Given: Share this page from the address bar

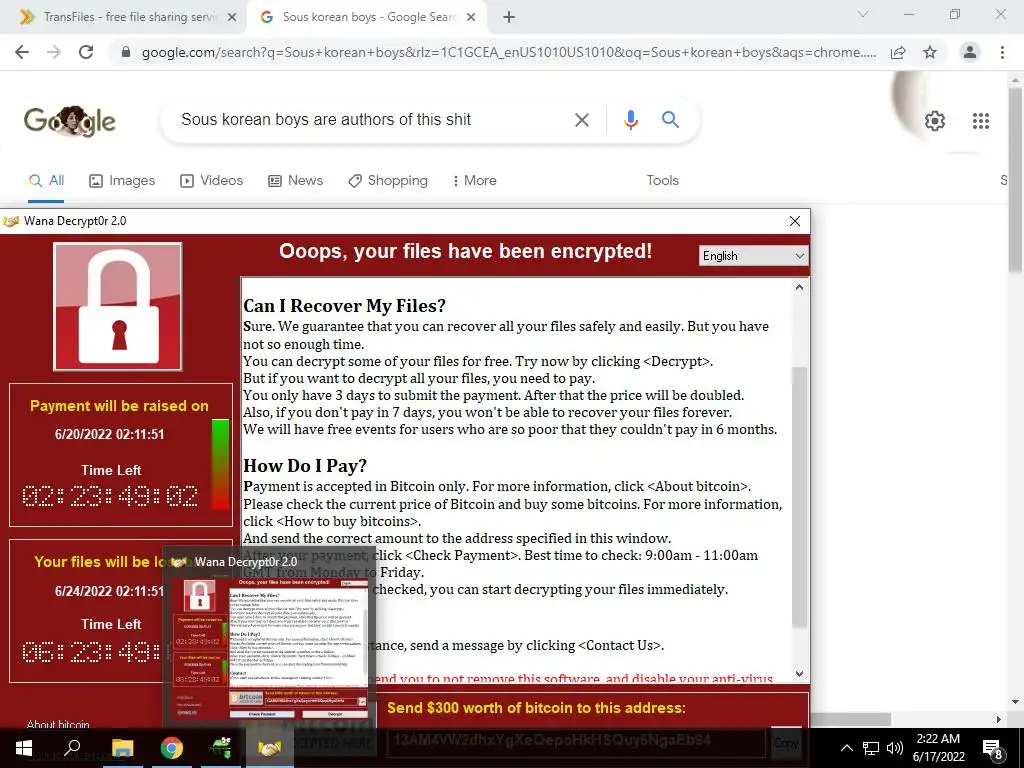Looking at the screenshot, I should tap(898, 52).
